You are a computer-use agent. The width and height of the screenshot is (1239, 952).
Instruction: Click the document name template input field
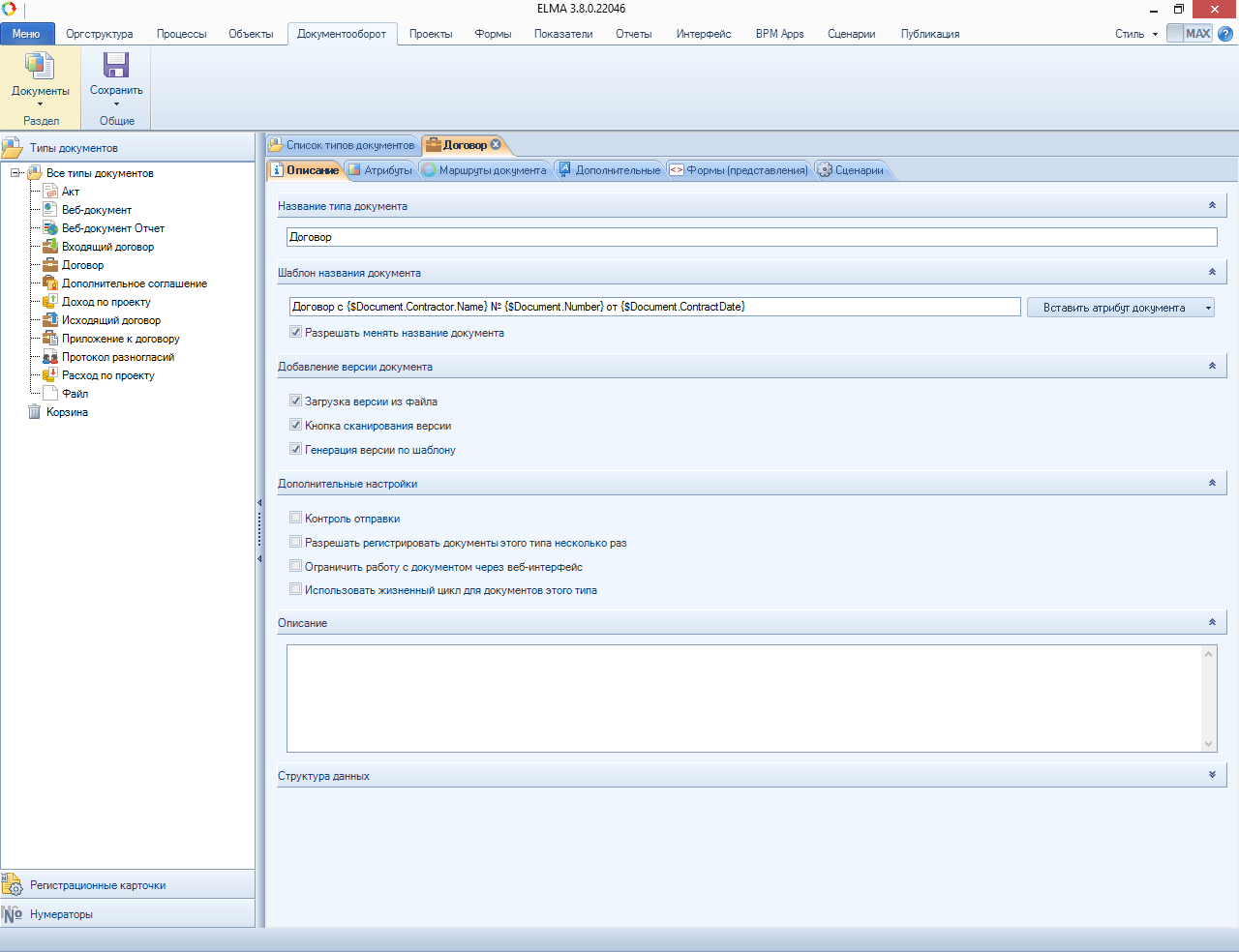pos(653,307)
